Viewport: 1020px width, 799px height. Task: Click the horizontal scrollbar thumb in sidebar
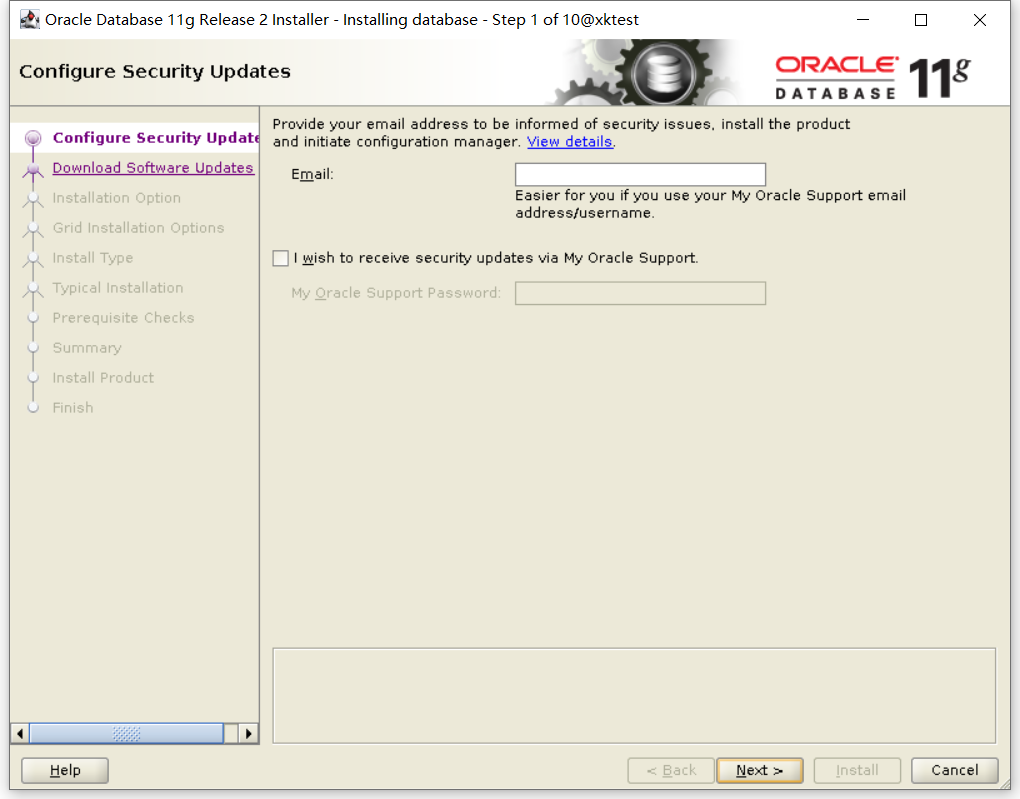click(126, 734)
